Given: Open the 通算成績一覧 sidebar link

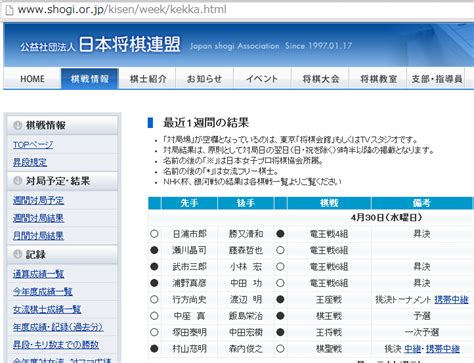Looking at the screenshot, I should coord(38,274).
